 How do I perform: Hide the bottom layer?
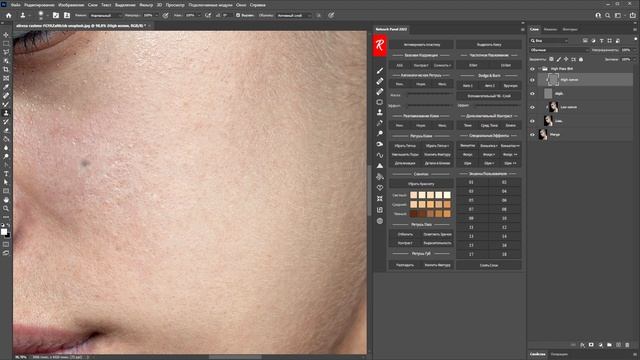532,134
